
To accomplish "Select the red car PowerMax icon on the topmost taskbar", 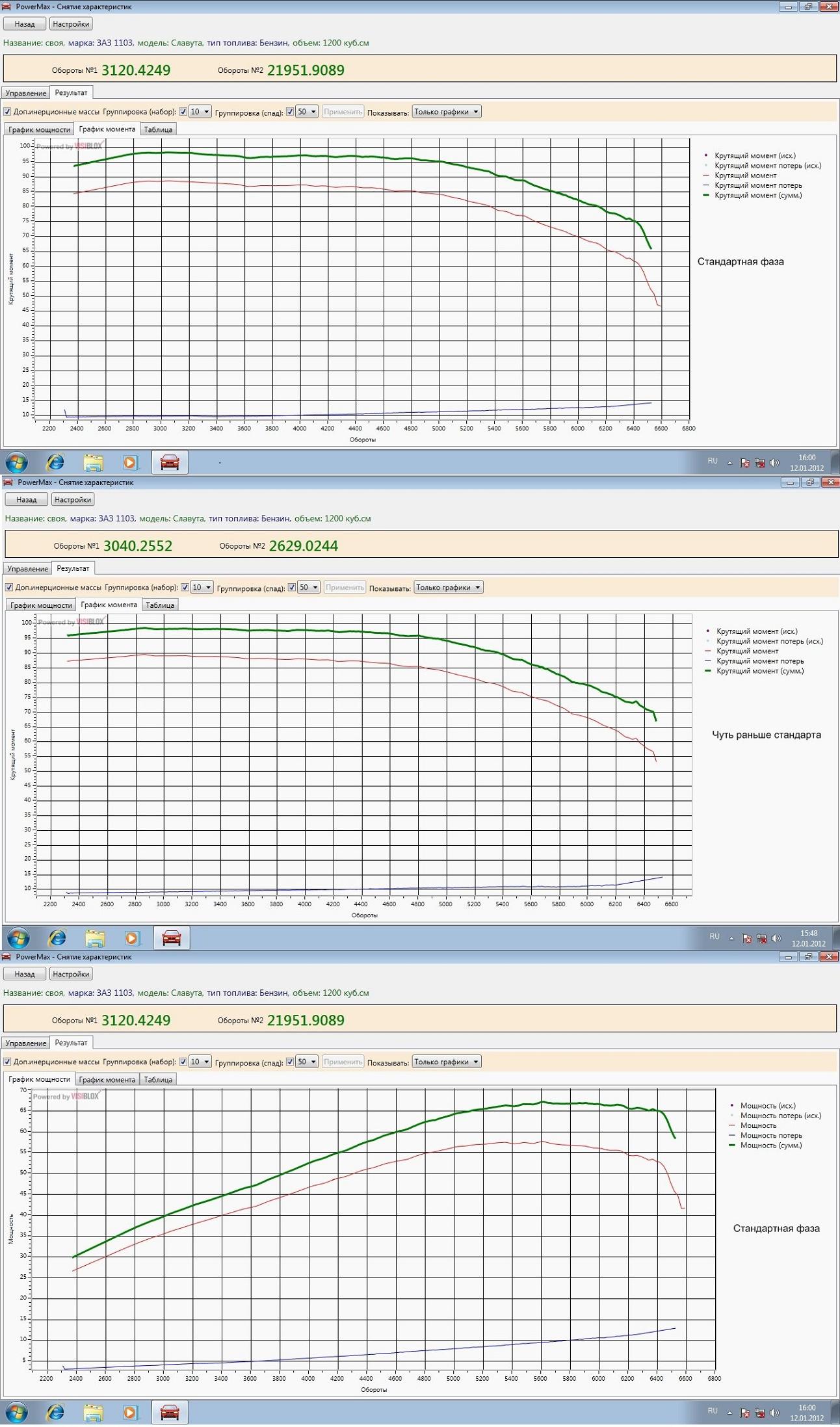I will click(170, 462).
